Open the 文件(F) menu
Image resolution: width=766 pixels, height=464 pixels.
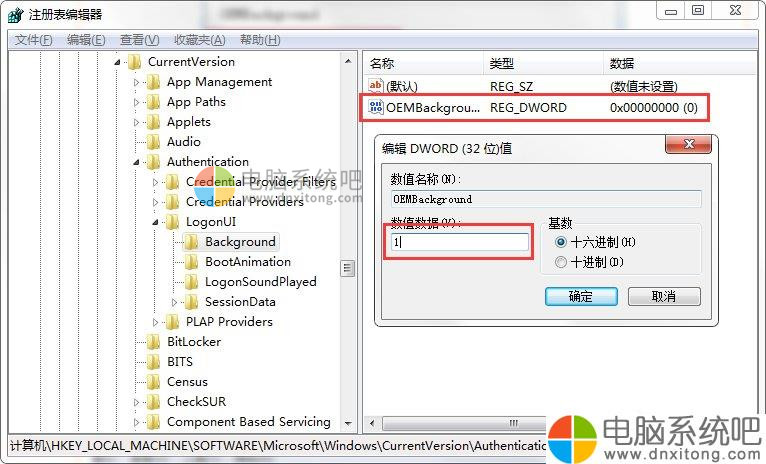click(x=33, y=40)
